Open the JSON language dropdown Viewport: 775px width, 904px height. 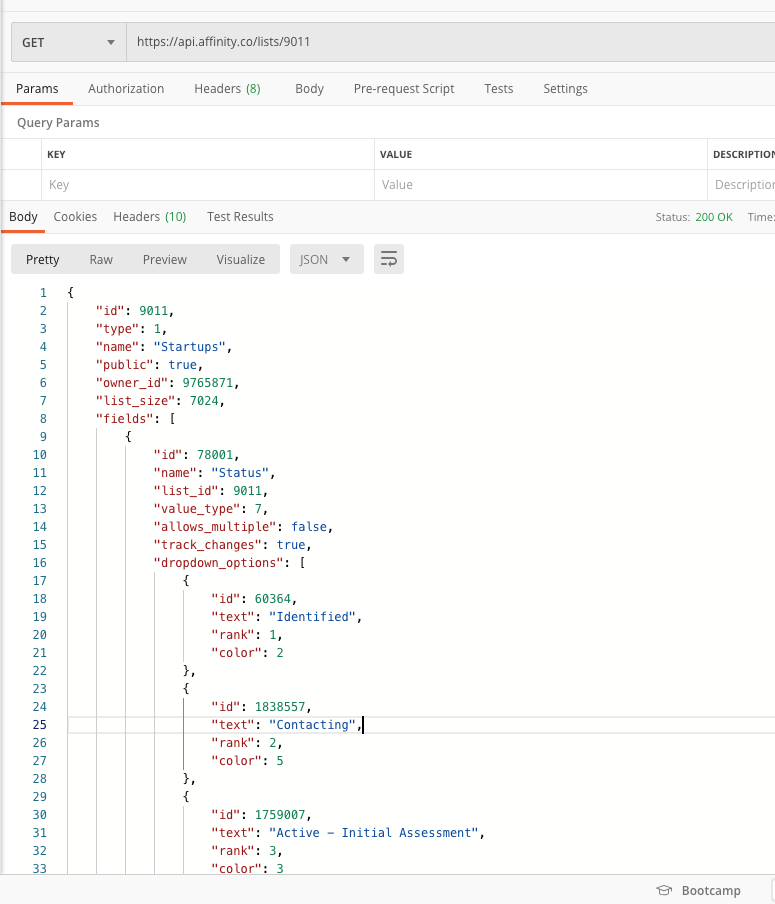coord(325,259)
